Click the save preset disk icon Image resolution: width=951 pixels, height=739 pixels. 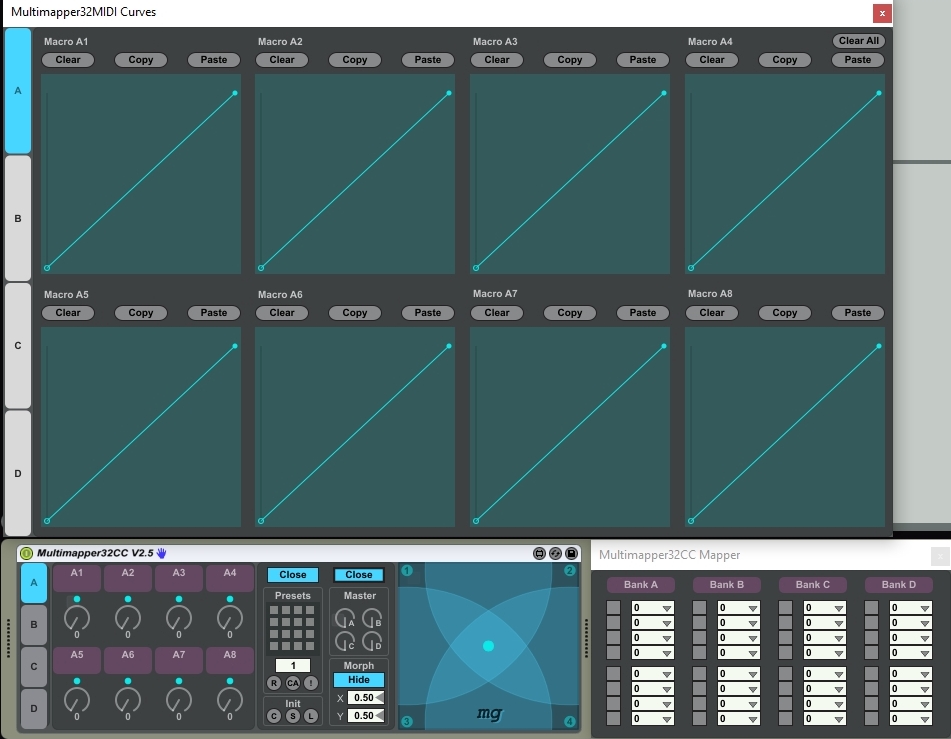pyautogui.click(x=571, y=553)
